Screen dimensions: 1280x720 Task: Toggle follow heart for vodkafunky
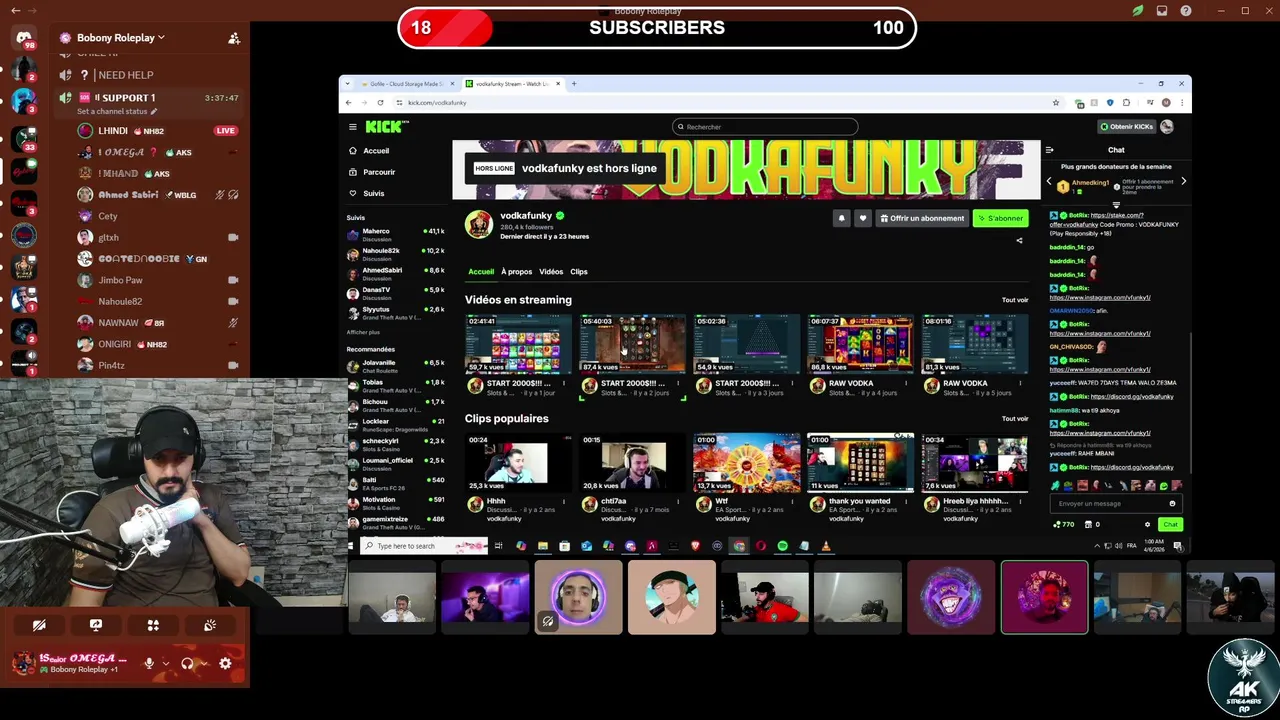coord(862,218)
